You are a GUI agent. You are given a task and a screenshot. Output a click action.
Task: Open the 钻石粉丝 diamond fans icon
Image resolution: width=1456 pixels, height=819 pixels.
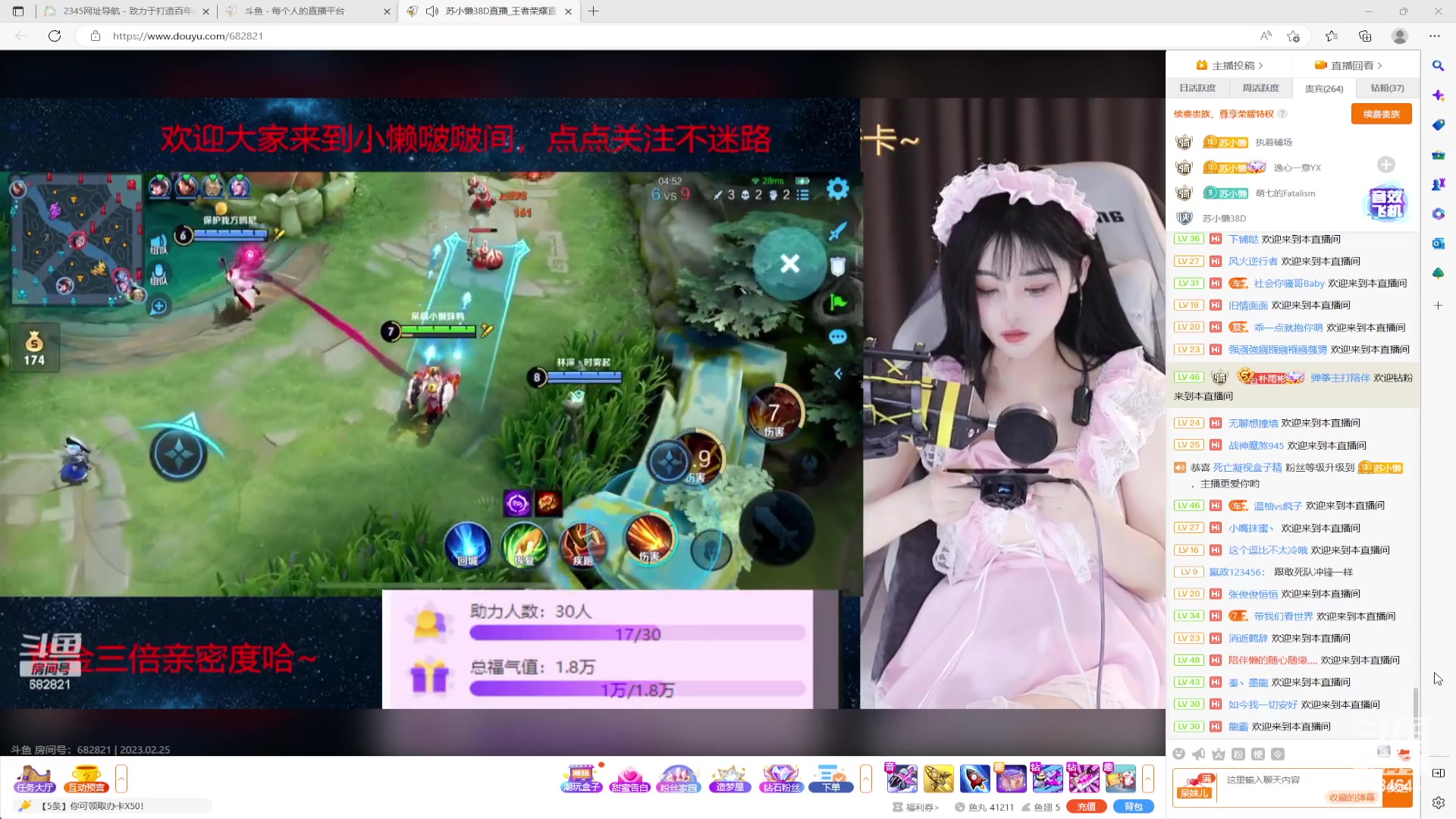pos(781,779)
